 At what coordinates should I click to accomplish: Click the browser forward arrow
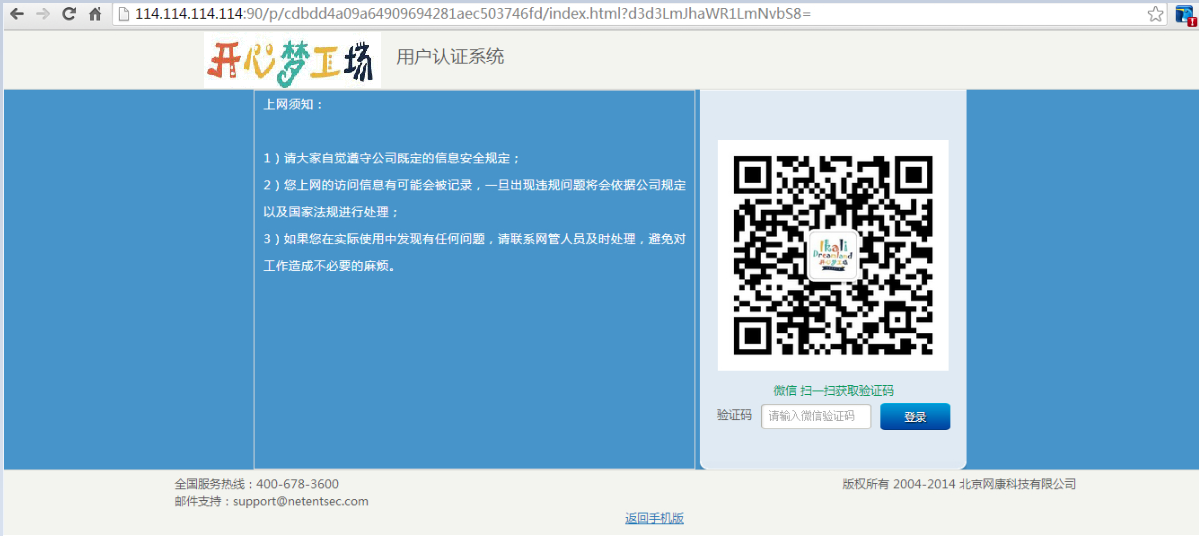44,14
